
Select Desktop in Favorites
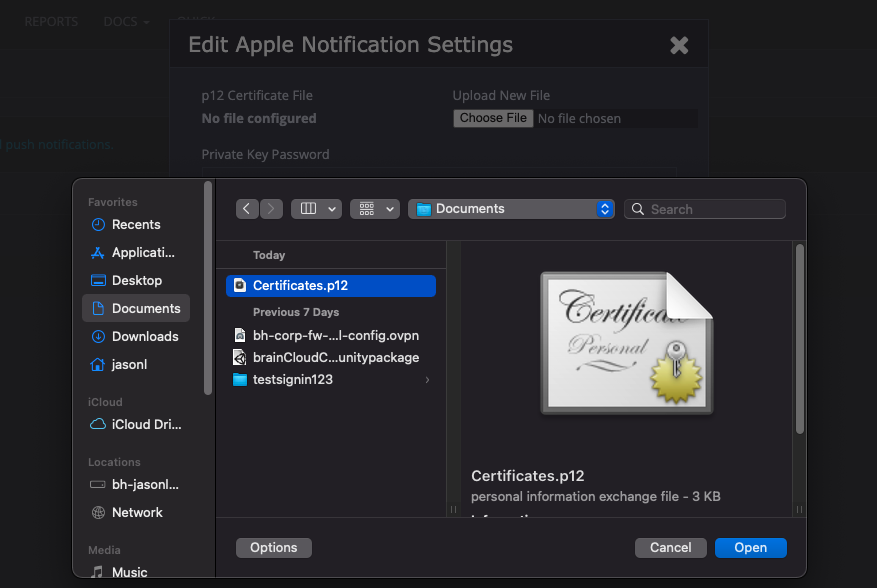(137, 280)
